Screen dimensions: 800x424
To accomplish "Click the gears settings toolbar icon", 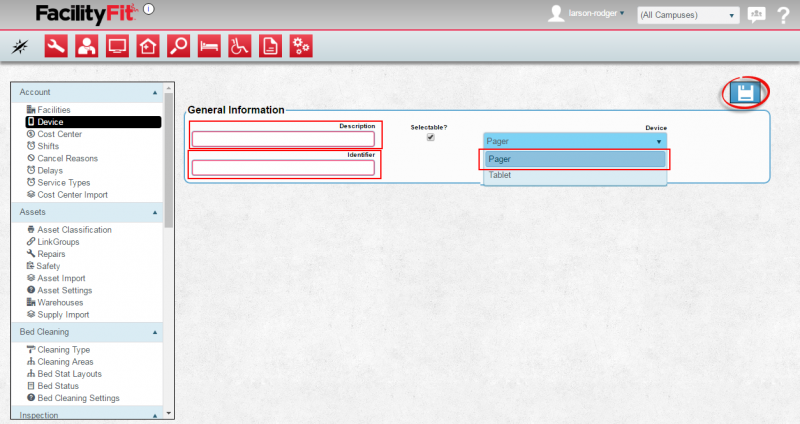I will tap(300, 45).
